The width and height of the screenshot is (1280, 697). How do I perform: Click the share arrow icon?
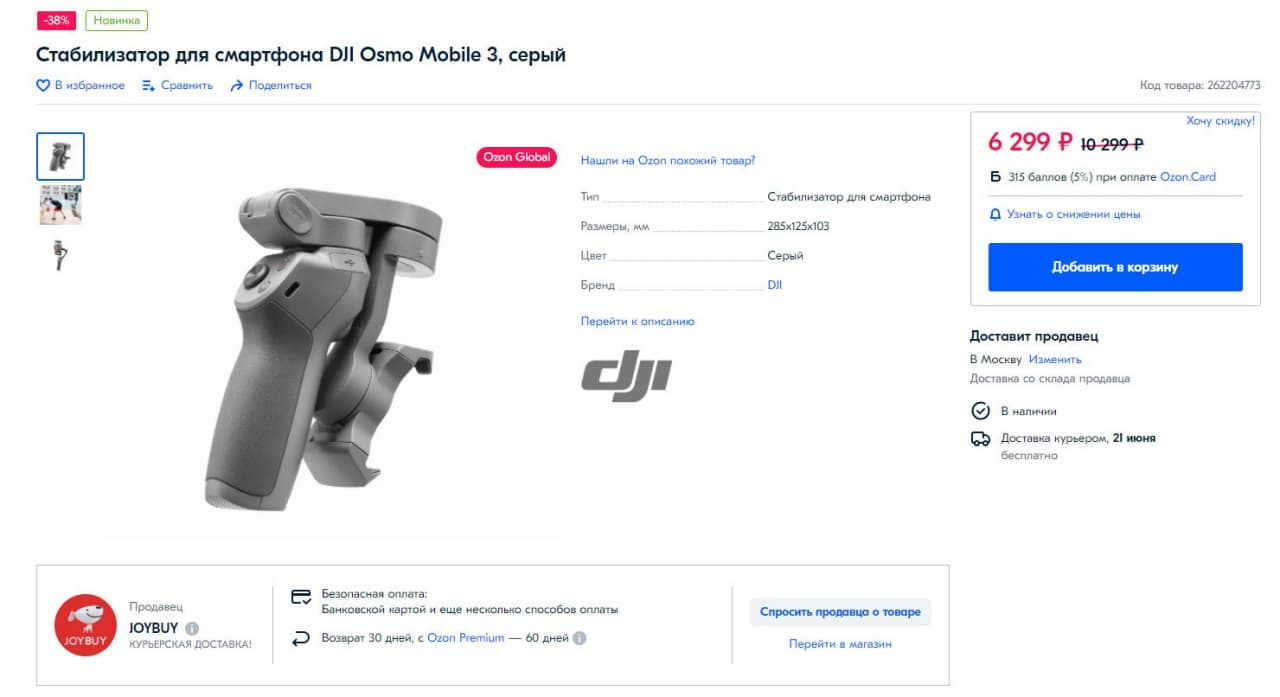pyautogui.click(x=237, y=86)
